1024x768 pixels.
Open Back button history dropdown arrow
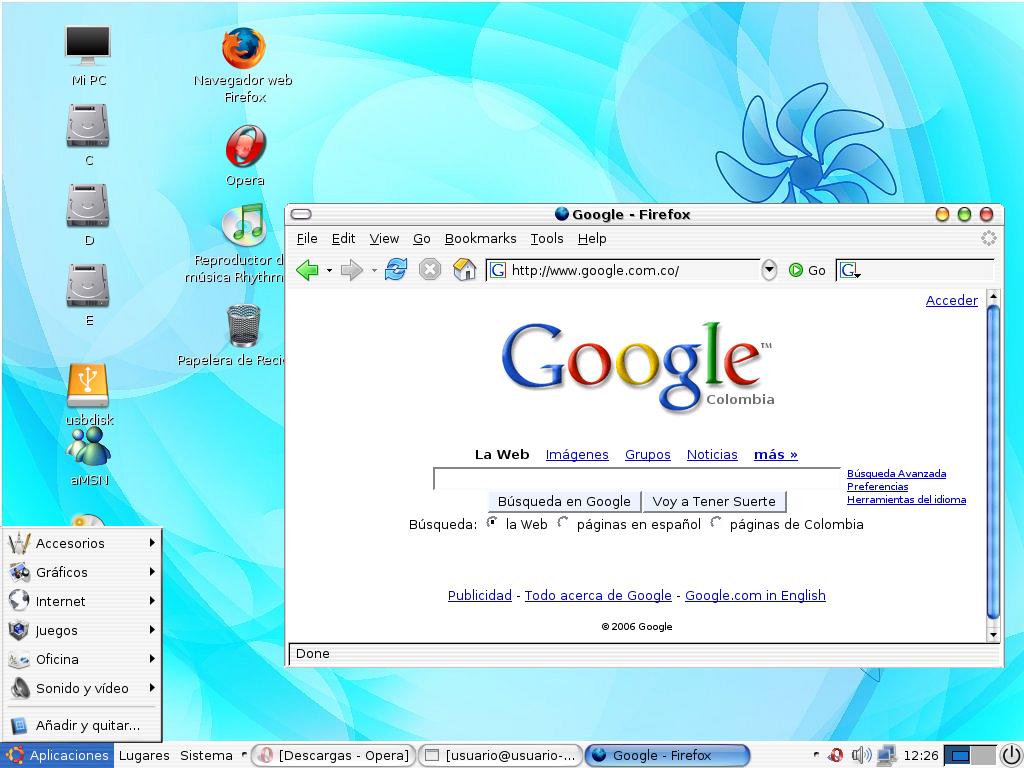click(x=329, y=270)
